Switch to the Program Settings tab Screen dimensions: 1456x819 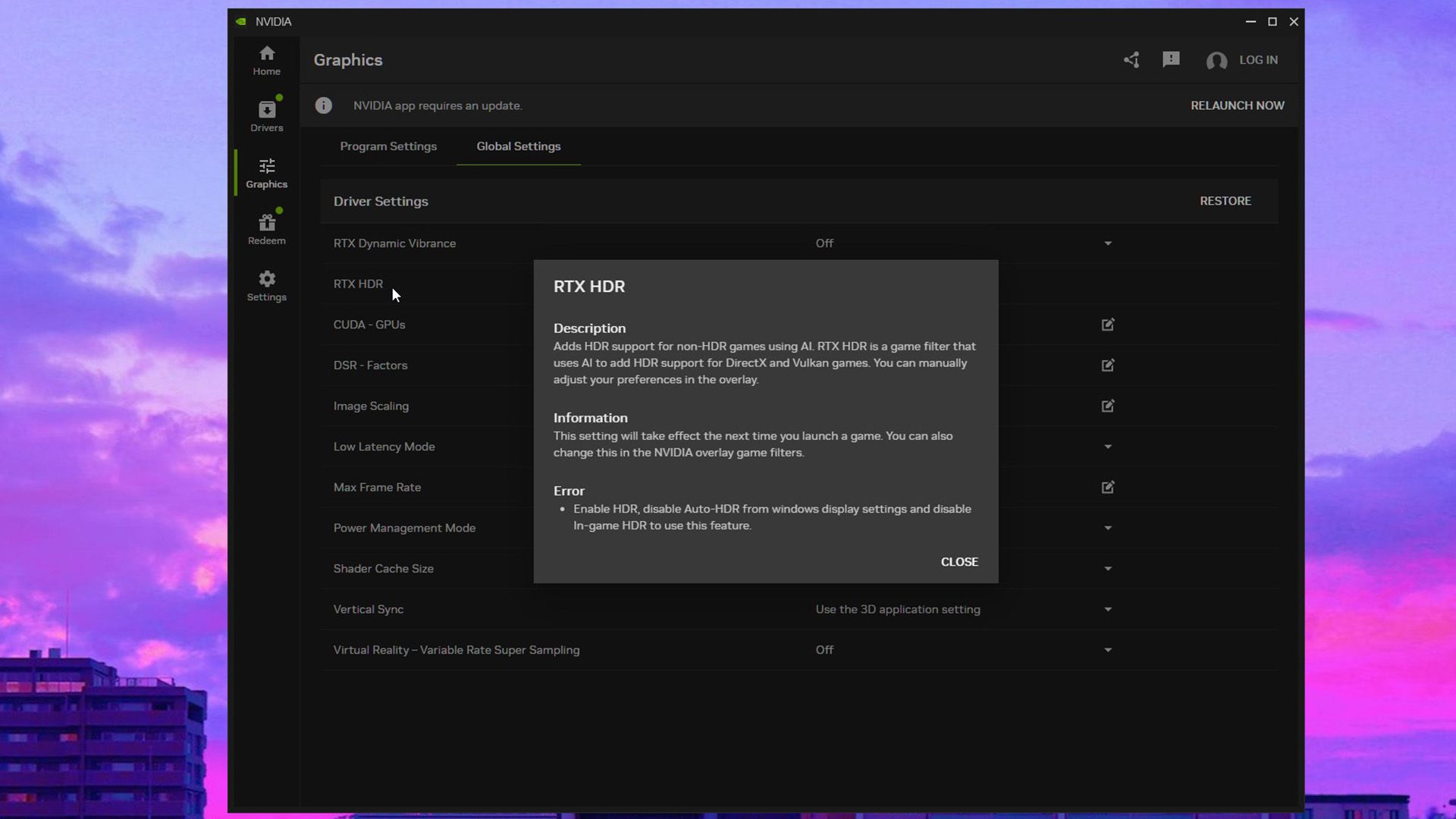pyautogui.click(x=388, y=146)
